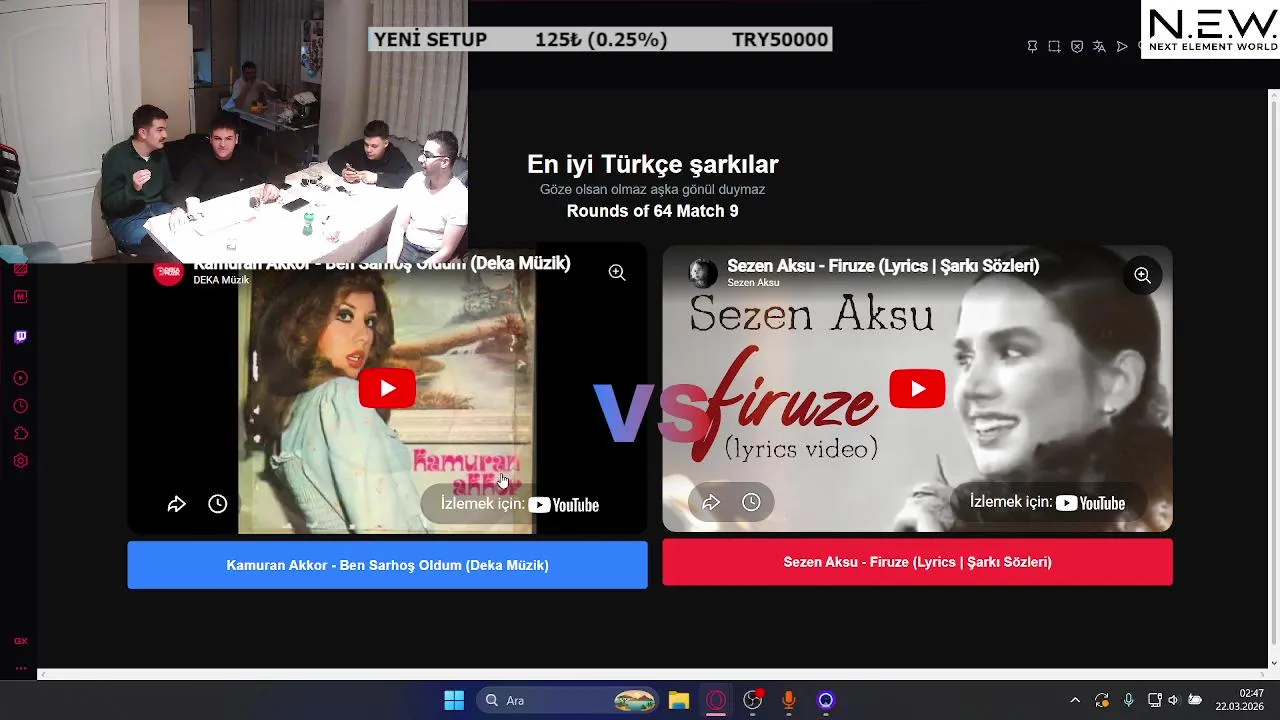Click the translate page icon
The image size is (1280, 720).
click(x=1099, y=46)
